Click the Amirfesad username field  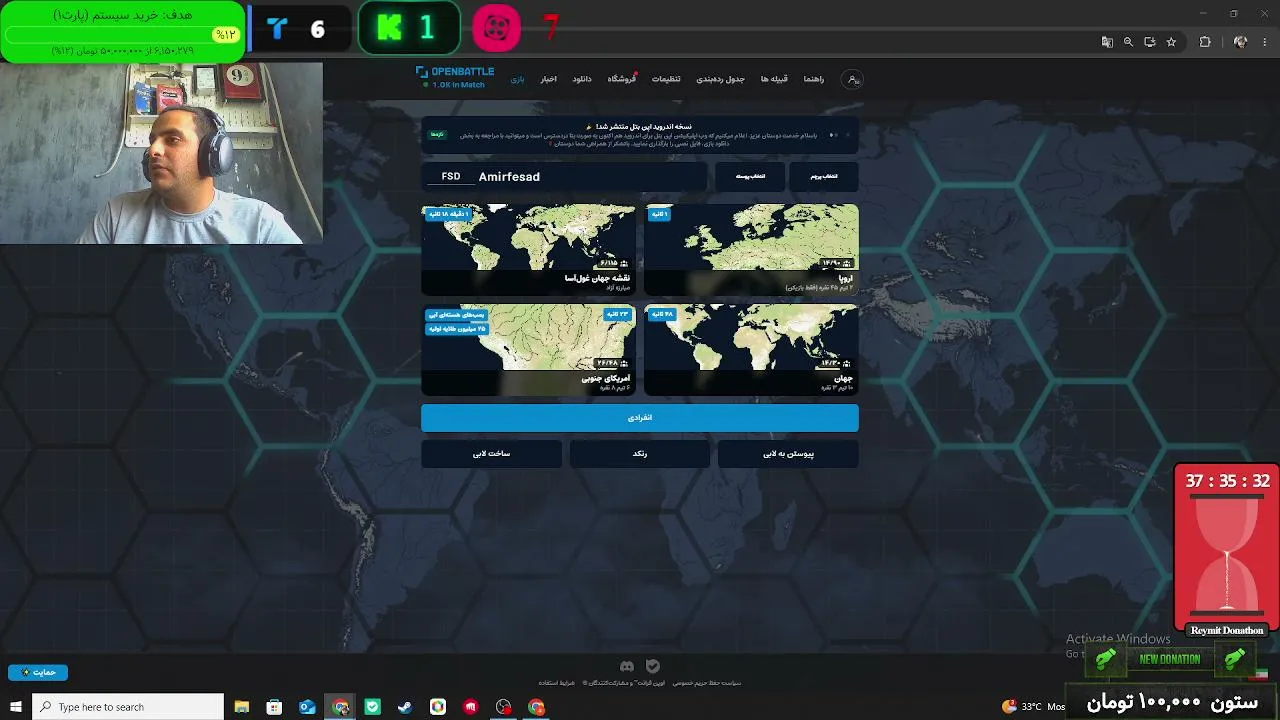point(590,177)
